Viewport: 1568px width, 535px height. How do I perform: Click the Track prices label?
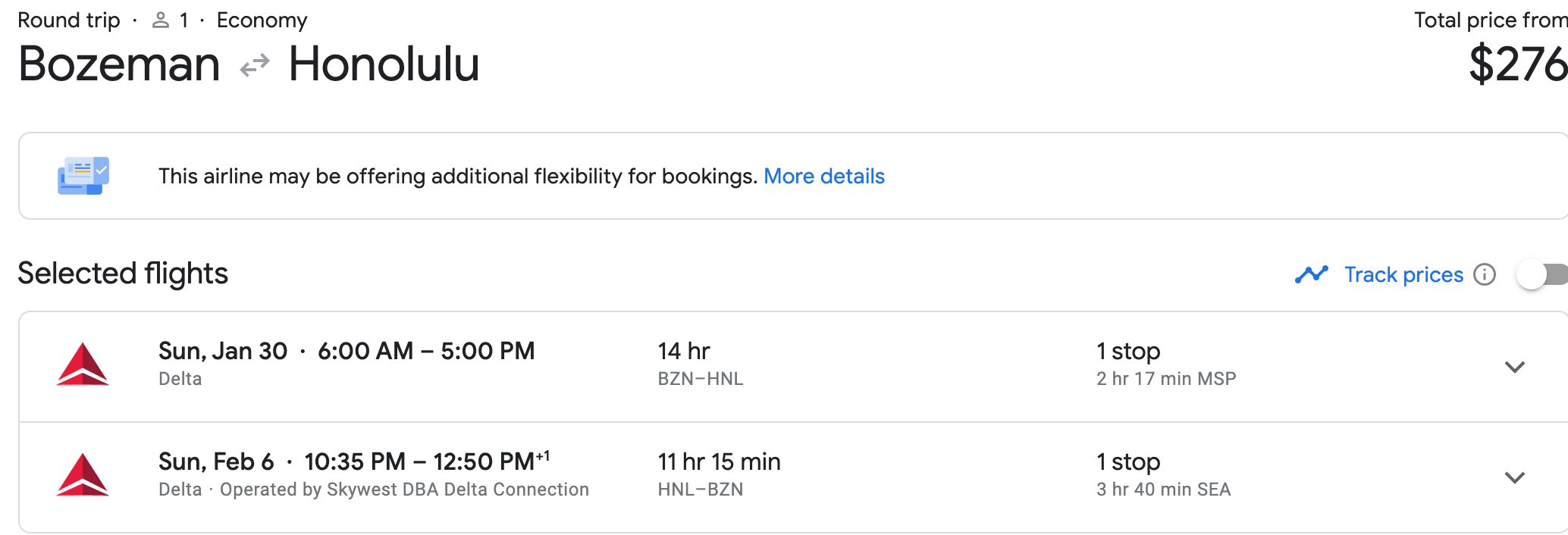[1403, 274]
